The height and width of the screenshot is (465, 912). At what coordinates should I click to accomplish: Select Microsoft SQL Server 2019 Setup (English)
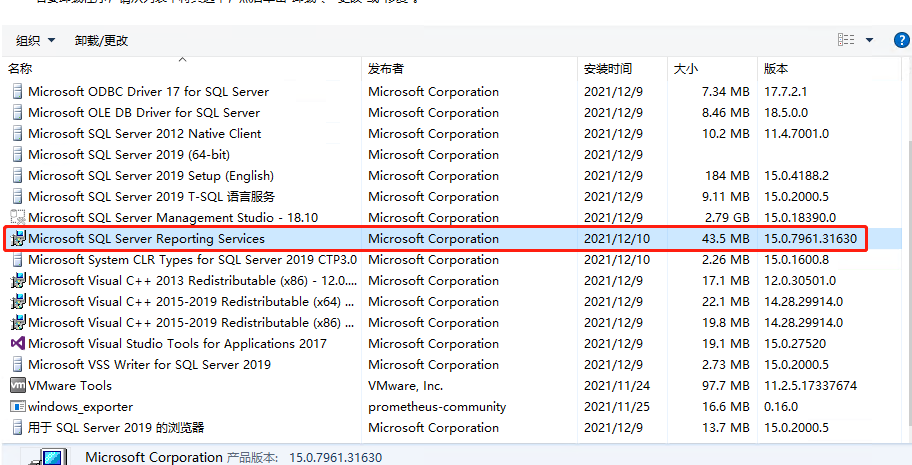pos(151,175)
